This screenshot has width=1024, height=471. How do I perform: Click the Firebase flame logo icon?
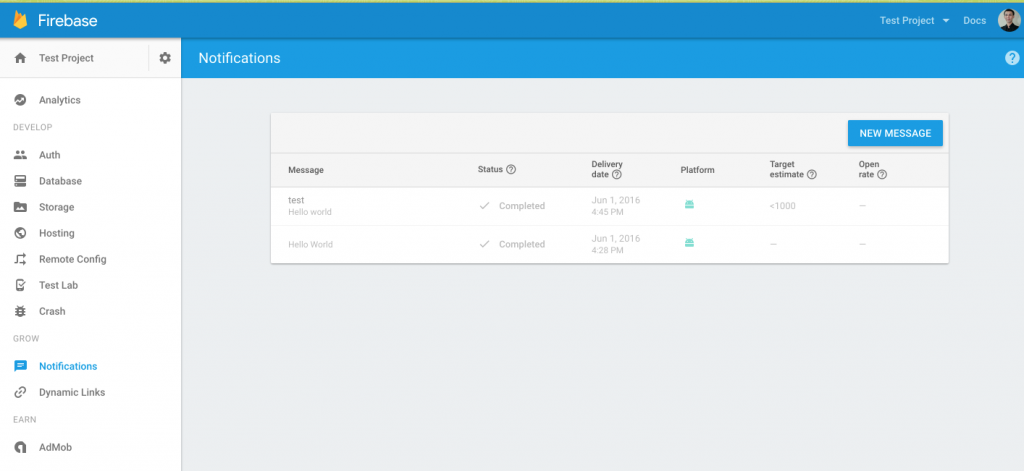click(x=20, y=20)
